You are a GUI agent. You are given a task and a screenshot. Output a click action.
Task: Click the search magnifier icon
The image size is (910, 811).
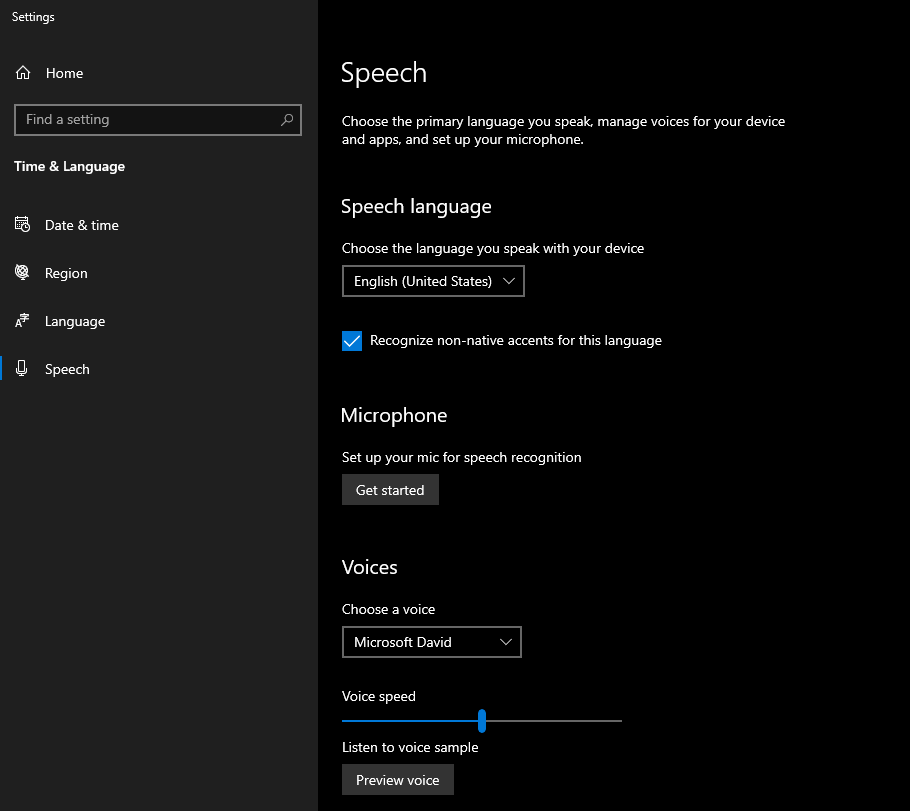point(287,120)
